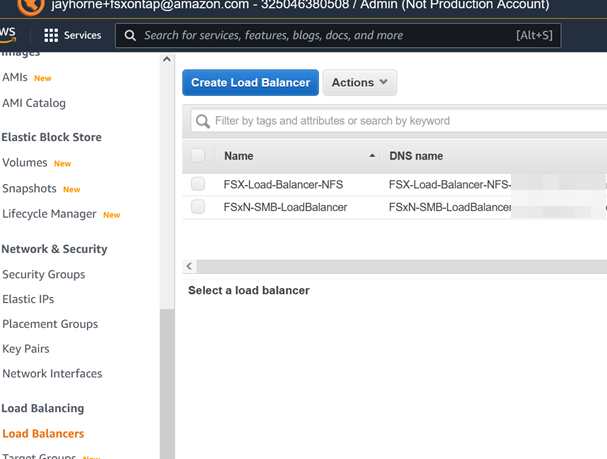Focus the filter by tags search field

coord(399,121)
